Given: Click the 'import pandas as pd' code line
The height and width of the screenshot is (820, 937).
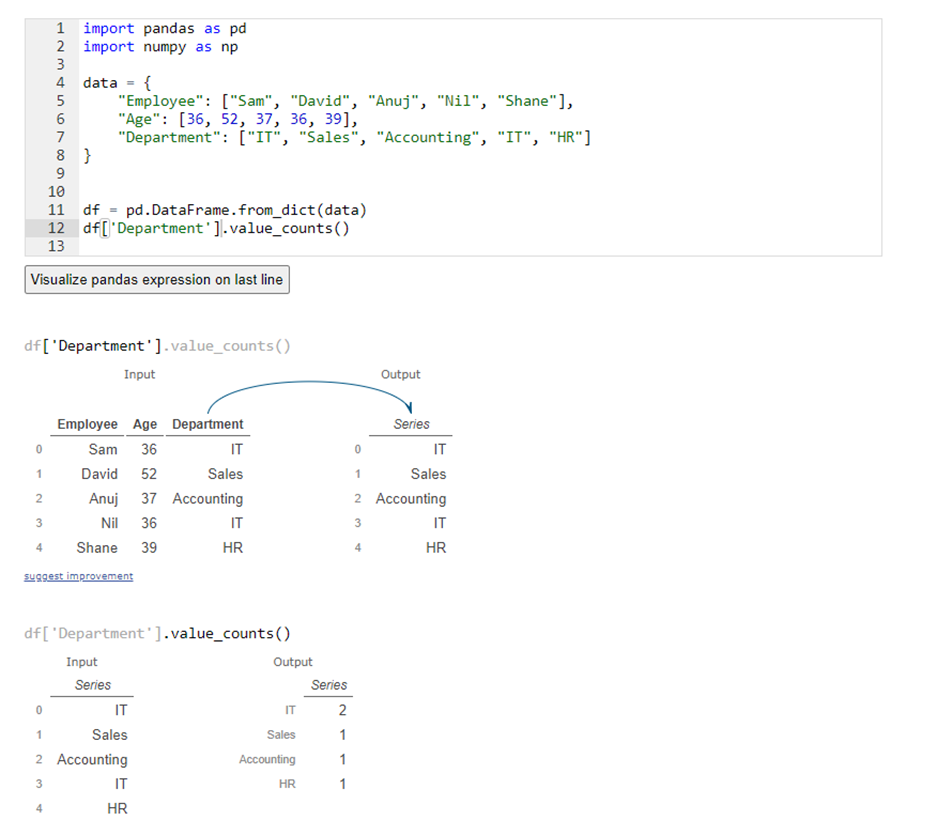Looking at the screenshot, I should pos(164,29).
